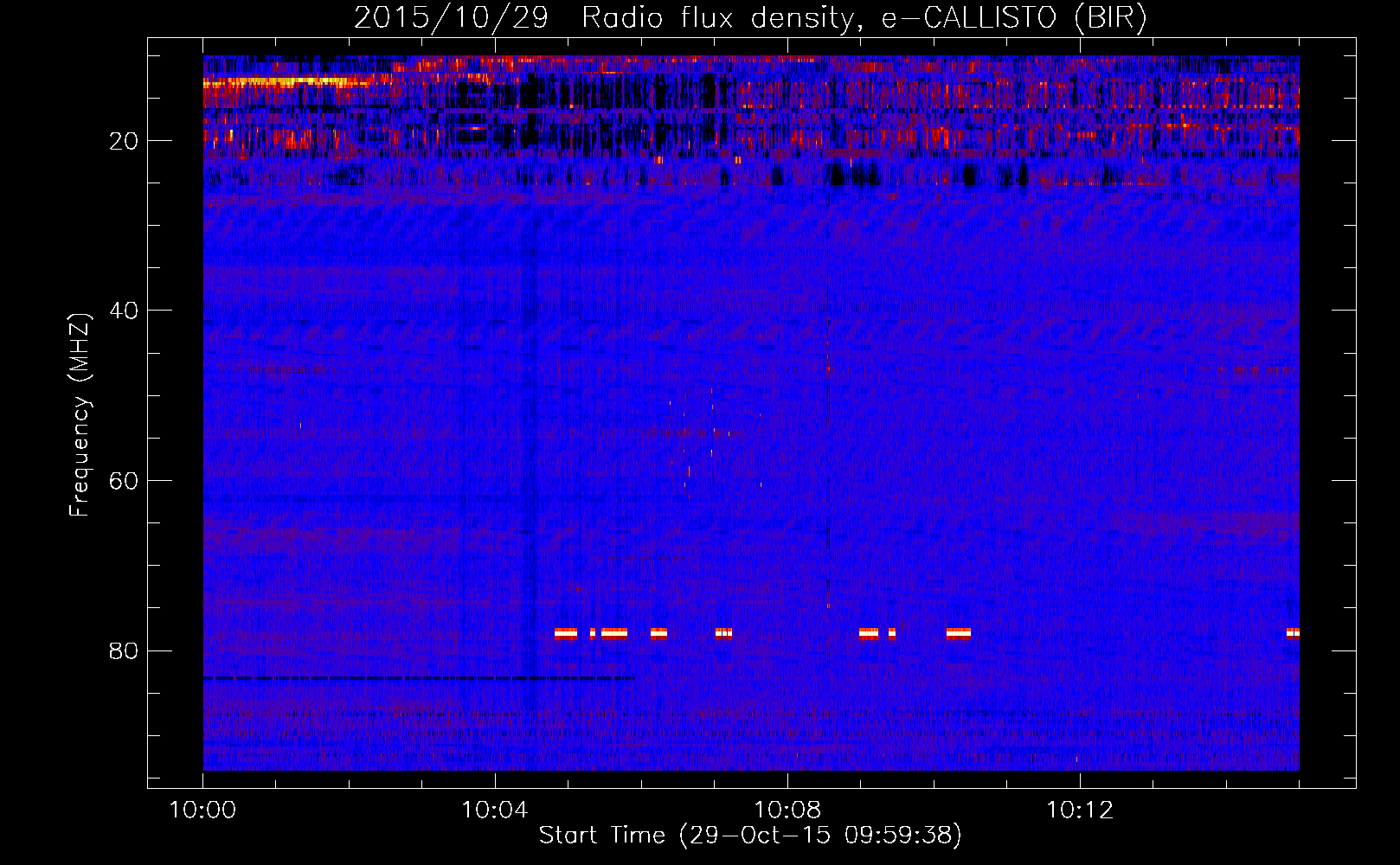Viewport: 1400px width, 865px height.
Task: Select the "40" frequency tick label
Action: (x=125, y=311)
